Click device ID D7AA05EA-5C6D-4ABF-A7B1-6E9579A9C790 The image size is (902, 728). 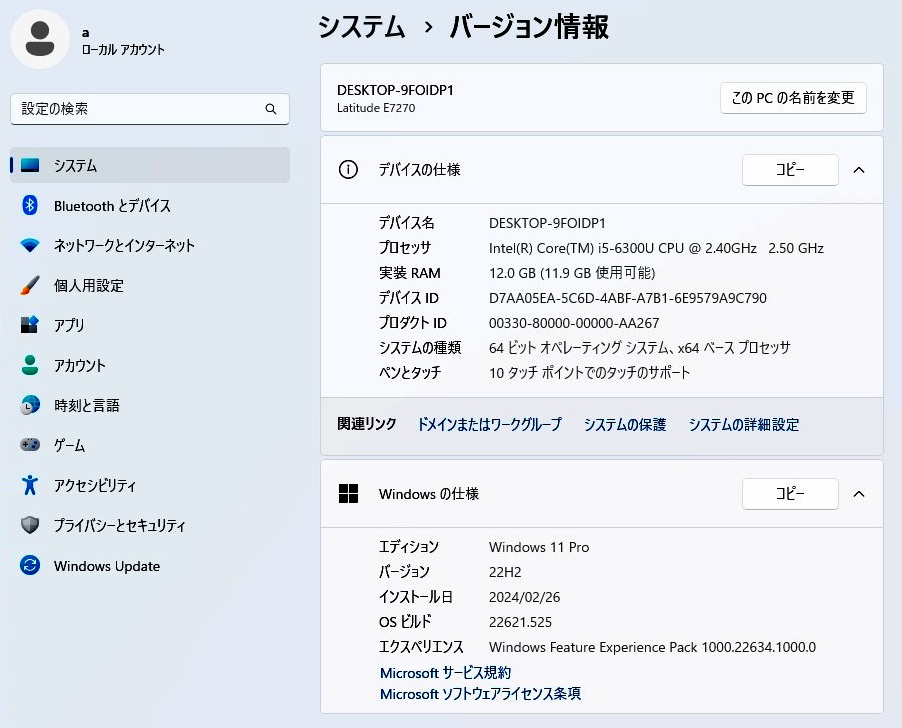[628, 298]
